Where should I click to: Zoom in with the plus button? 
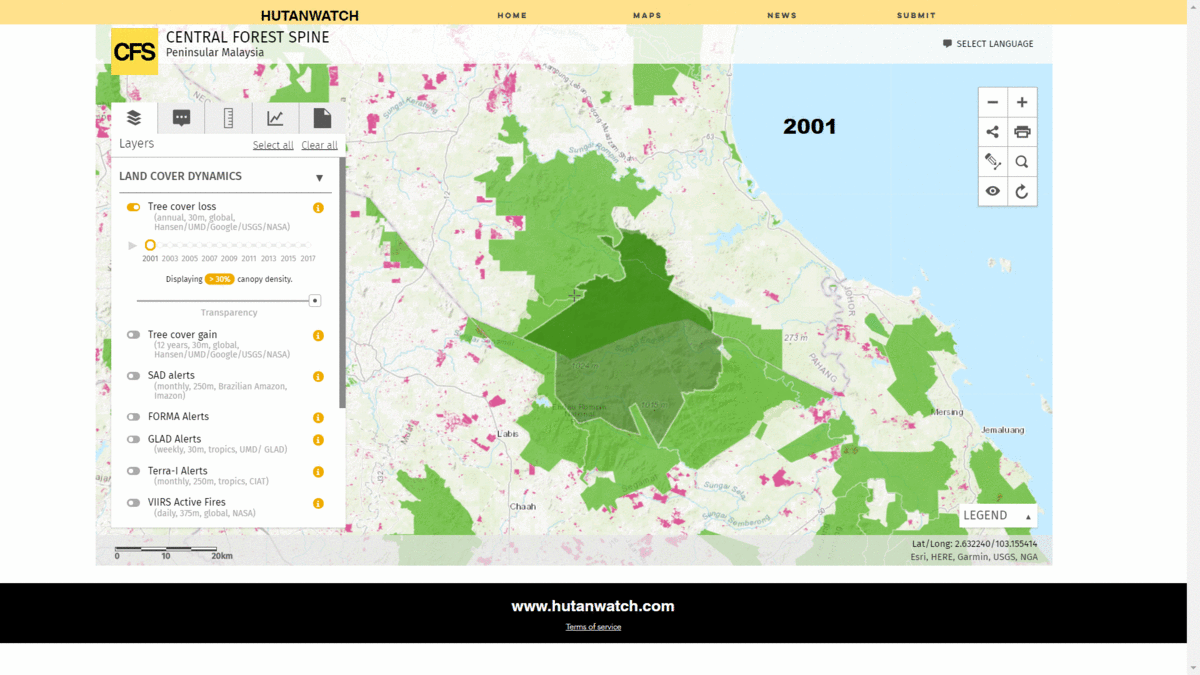coord(1022,102)
